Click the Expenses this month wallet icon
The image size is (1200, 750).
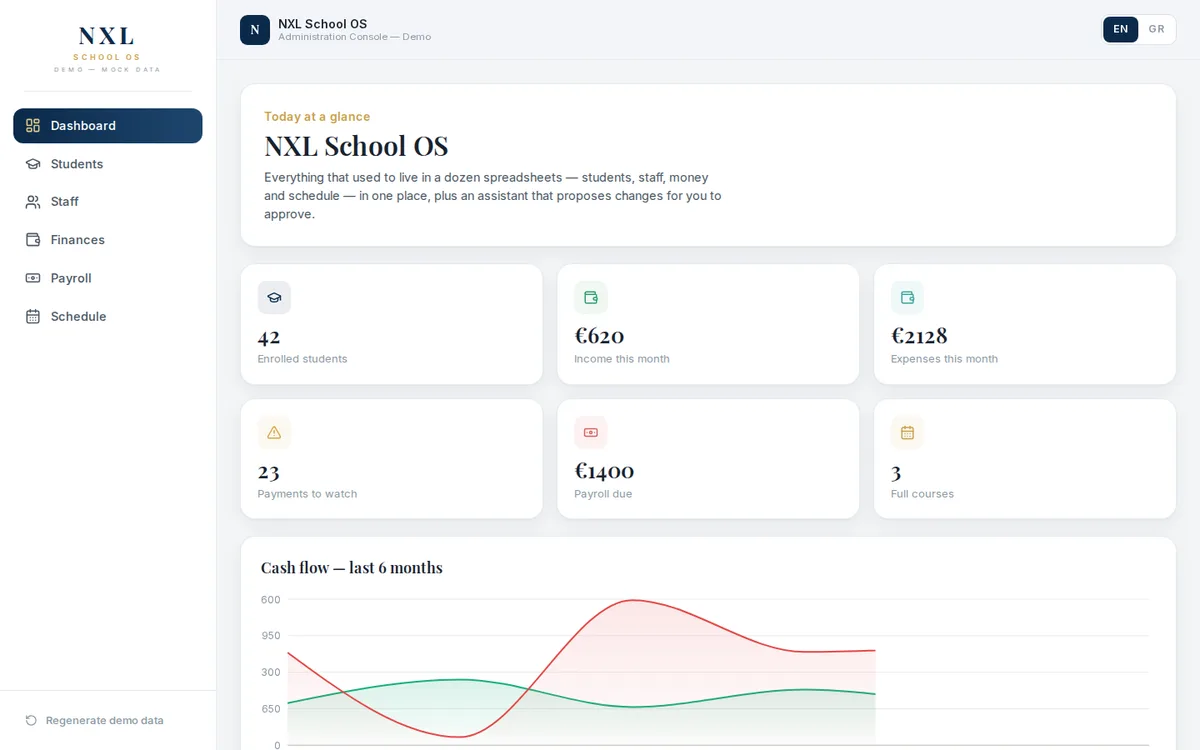coord(907,298)
